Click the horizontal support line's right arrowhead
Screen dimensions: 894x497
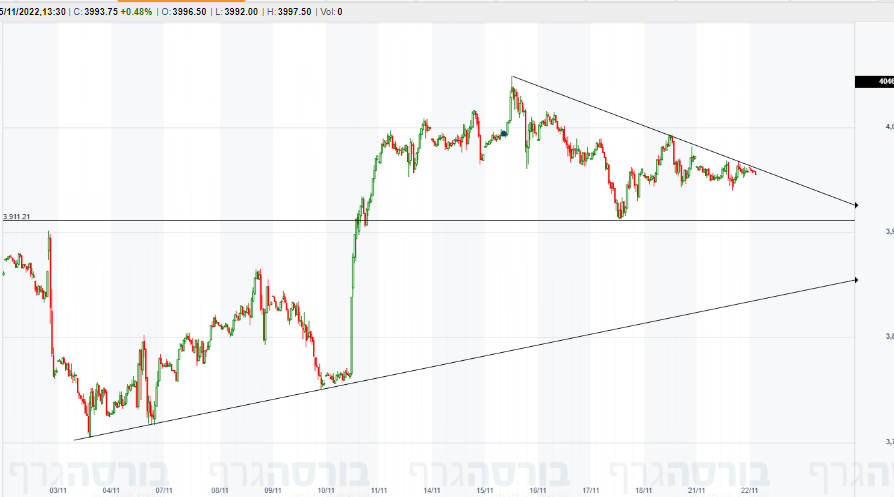(854, 220)
